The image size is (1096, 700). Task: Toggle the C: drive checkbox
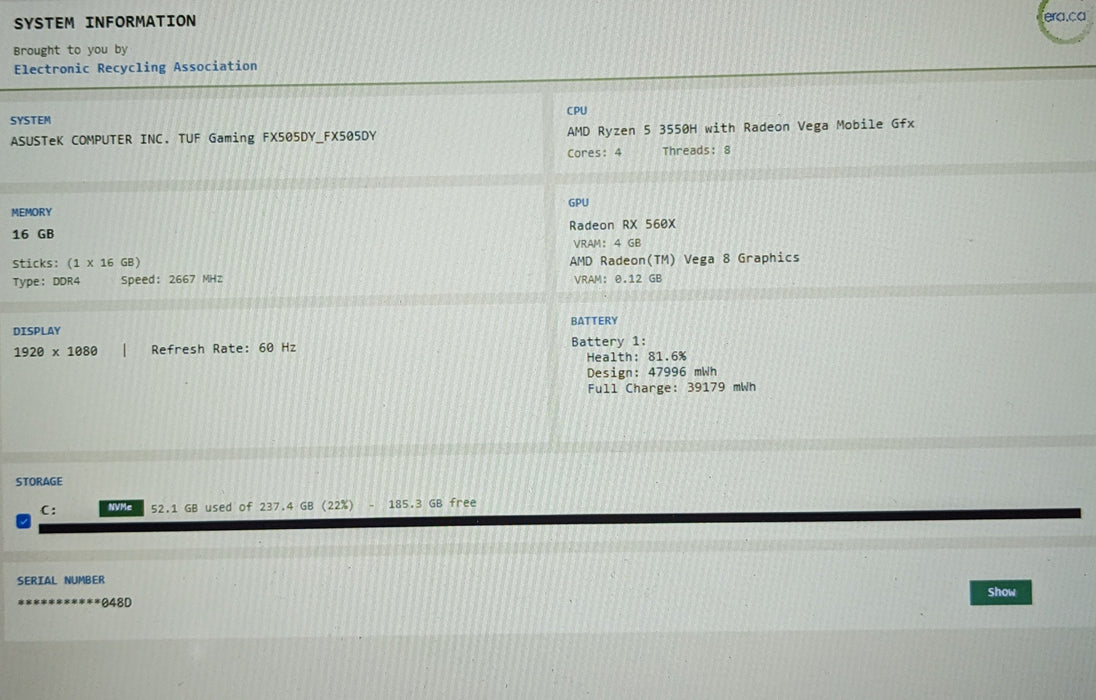tap(23, 521)
